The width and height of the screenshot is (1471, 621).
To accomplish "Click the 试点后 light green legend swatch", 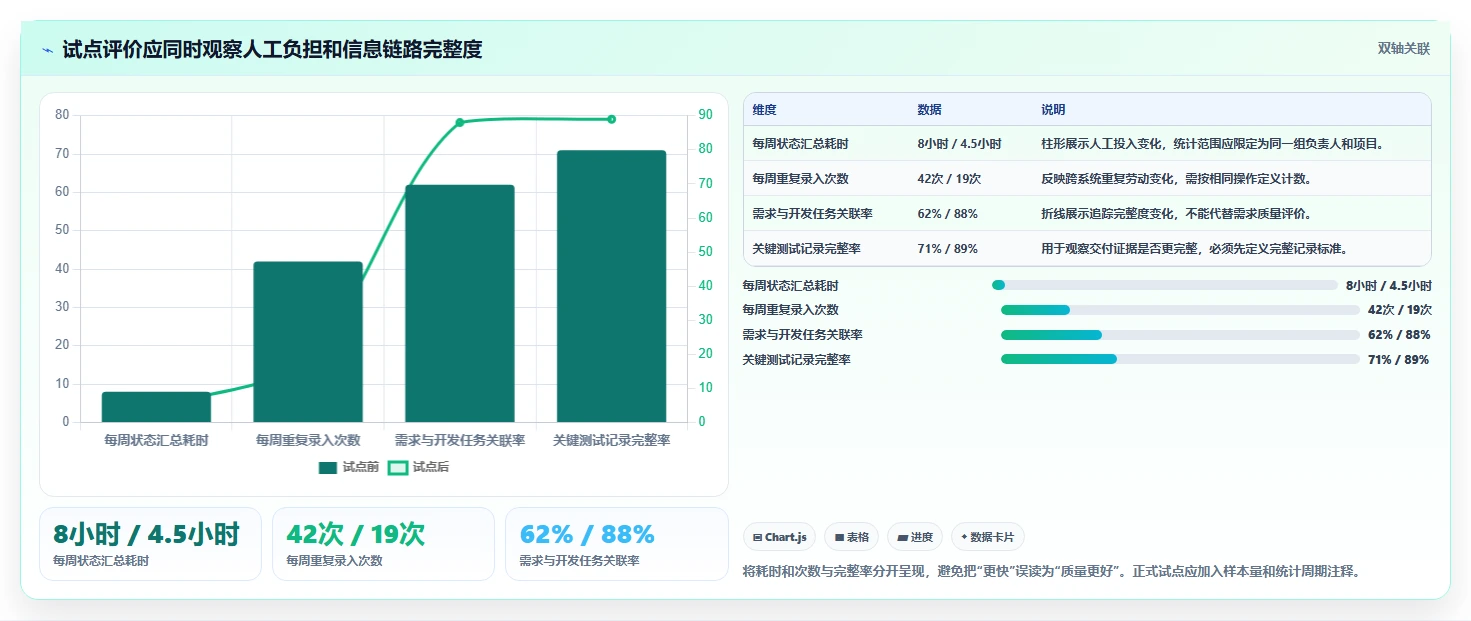I will click(x=398, y=467).
